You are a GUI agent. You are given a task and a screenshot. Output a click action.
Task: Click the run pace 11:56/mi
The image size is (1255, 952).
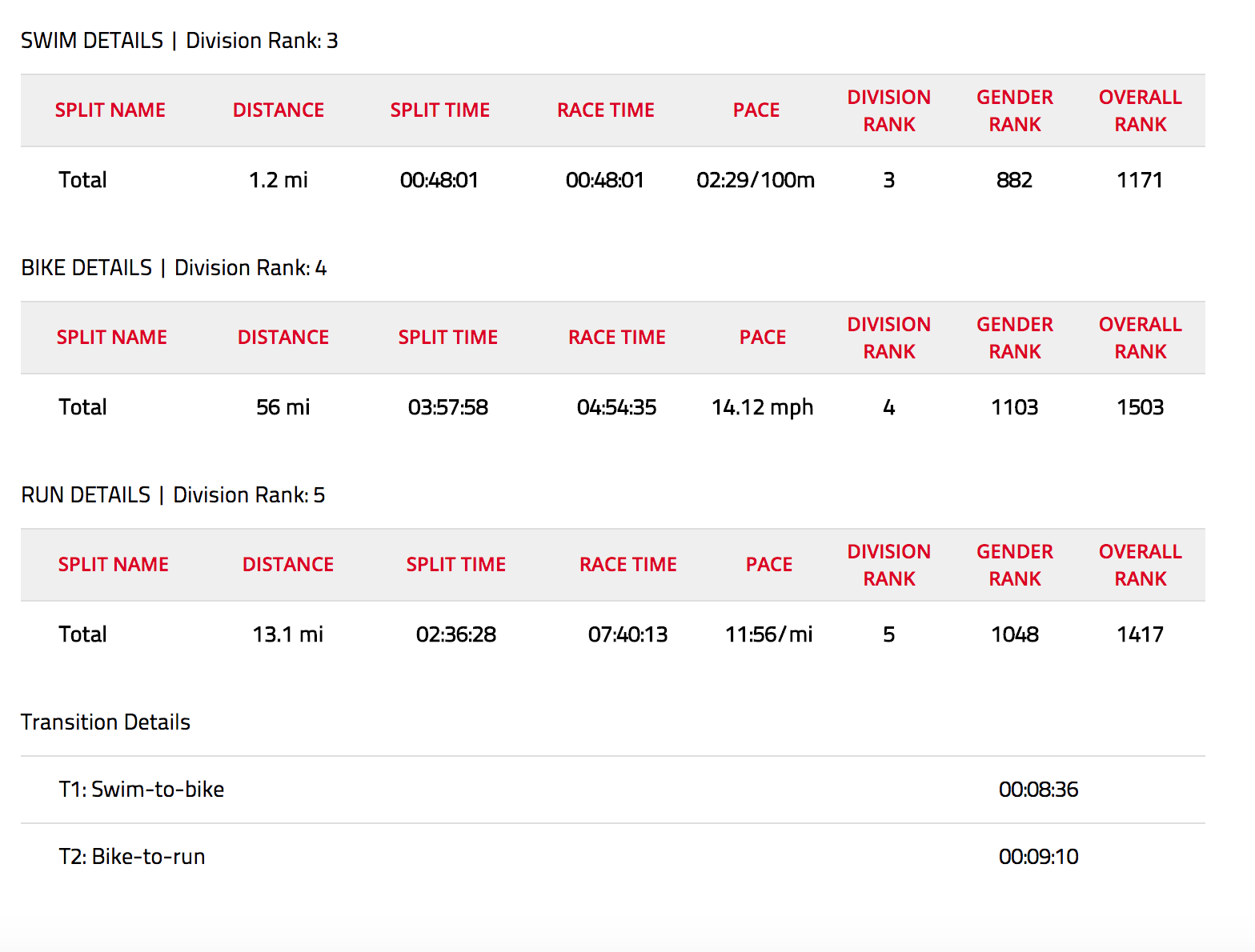tap(768, 634)
